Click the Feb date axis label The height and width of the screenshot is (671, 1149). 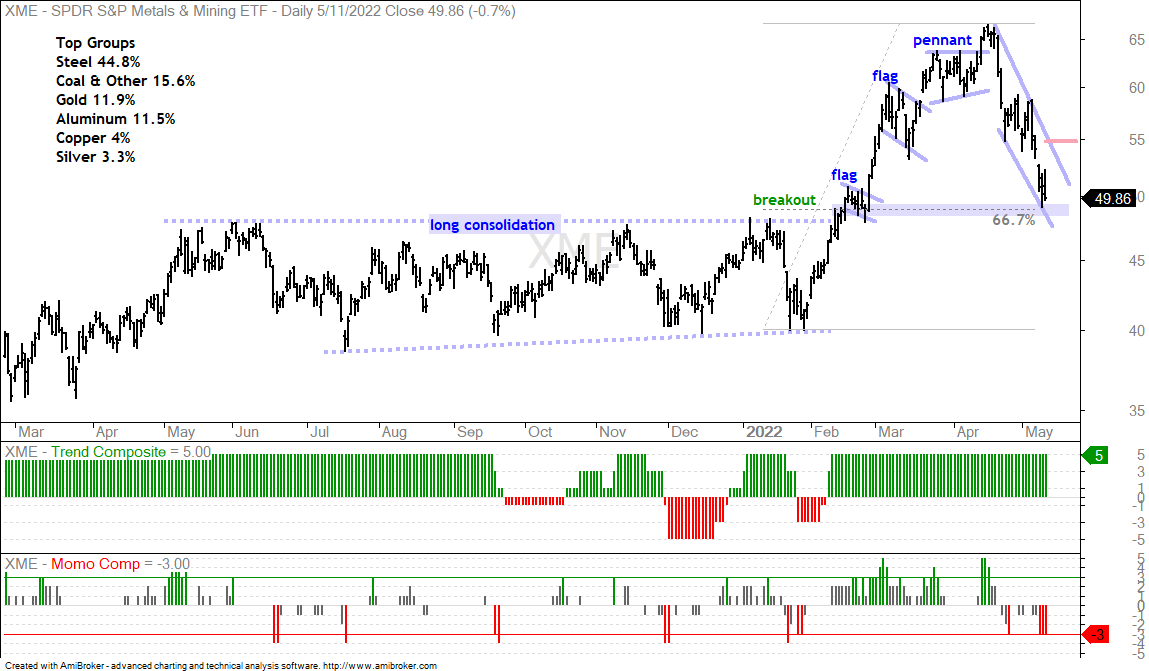[x=826, y=432]
